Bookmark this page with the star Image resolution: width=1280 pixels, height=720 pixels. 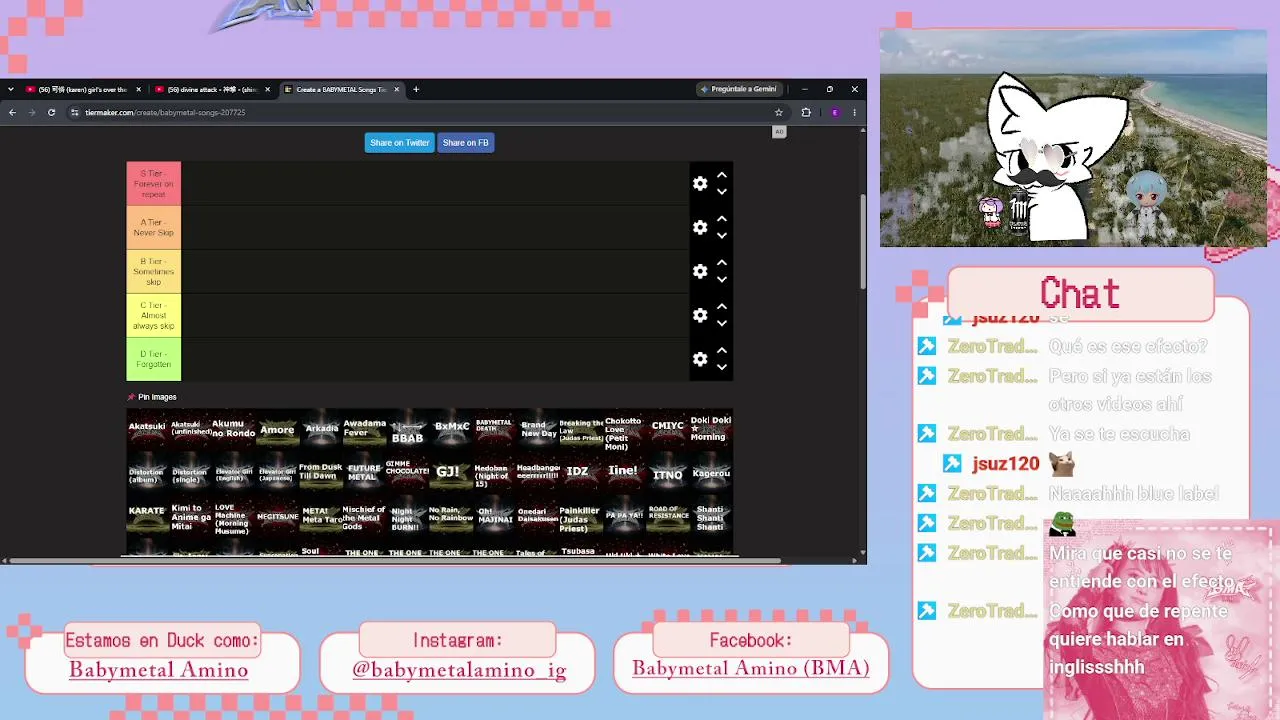(x=778, y=113)
